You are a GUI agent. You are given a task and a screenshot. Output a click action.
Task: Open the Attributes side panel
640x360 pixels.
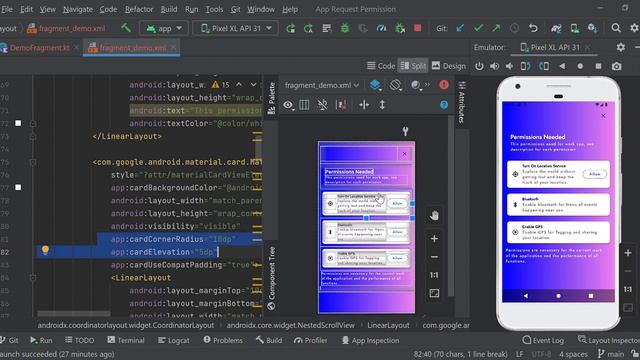click(462, 102)
